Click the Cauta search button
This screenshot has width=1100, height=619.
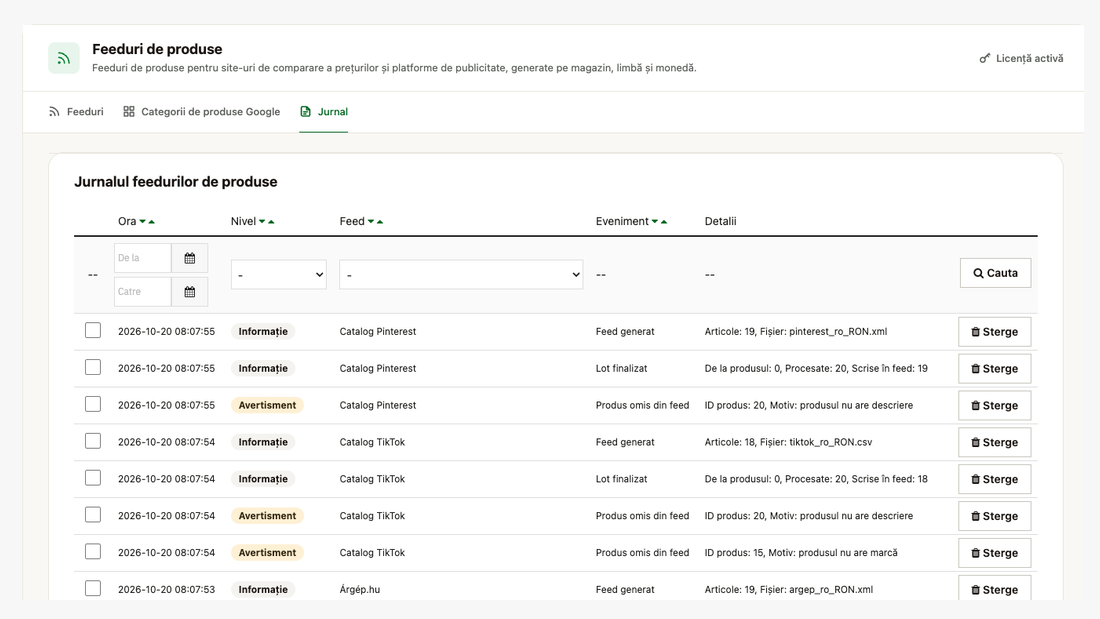[x=995, y=273]
